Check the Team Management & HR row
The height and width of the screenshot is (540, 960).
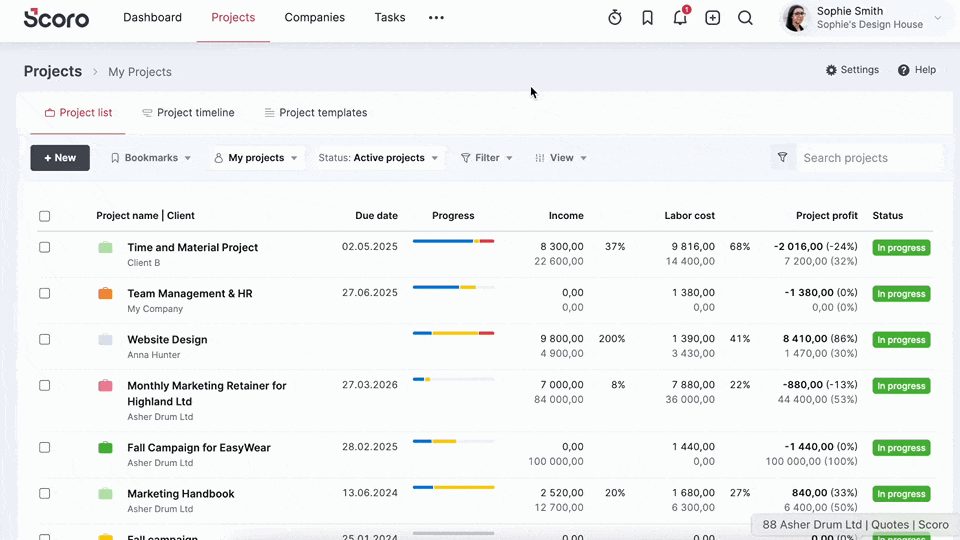pos(45,293)
